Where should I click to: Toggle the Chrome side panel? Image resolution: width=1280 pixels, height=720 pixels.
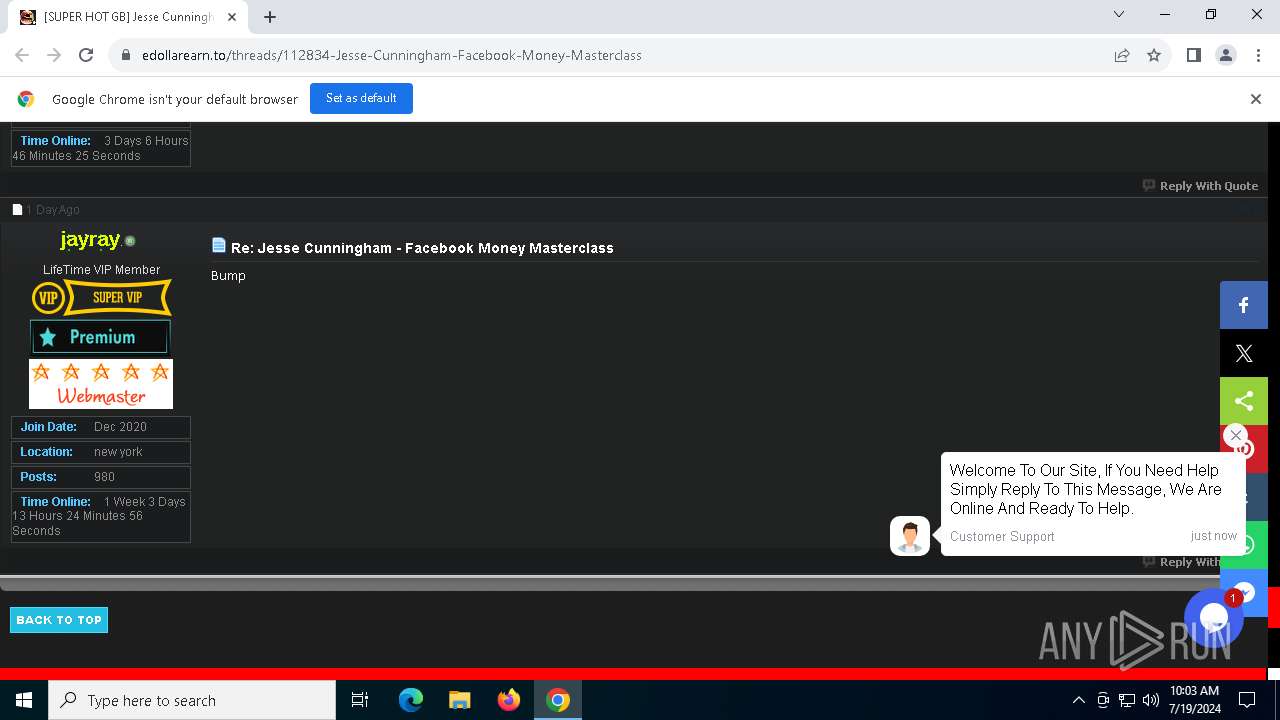click(x=1194, y=55)
